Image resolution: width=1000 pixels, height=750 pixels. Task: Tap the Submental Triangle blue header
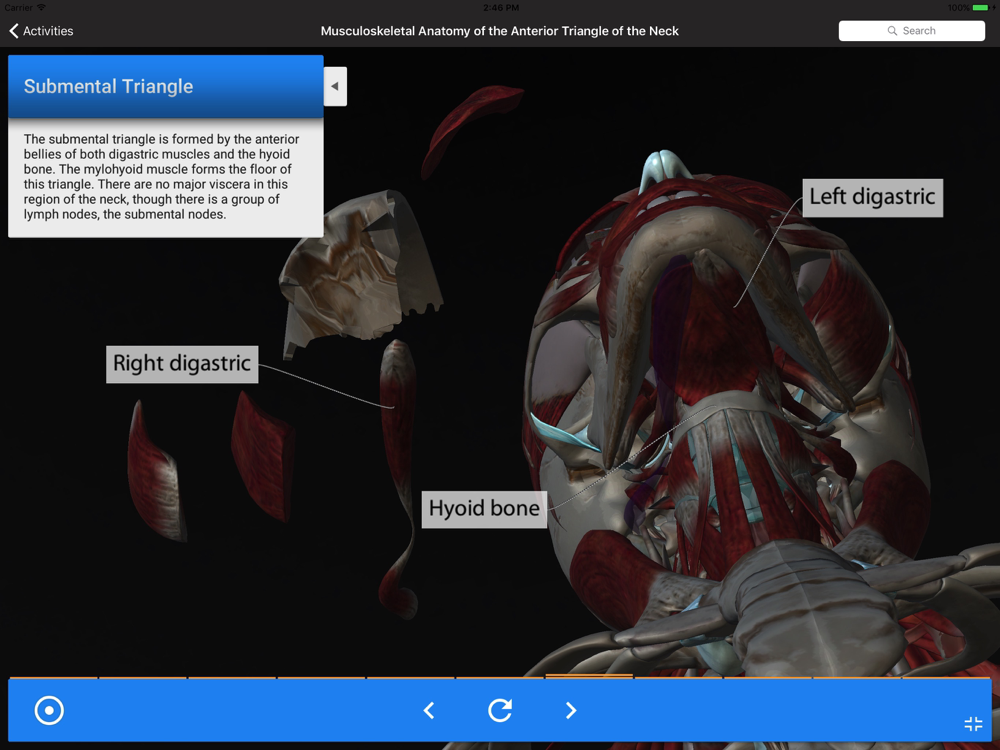165,87
